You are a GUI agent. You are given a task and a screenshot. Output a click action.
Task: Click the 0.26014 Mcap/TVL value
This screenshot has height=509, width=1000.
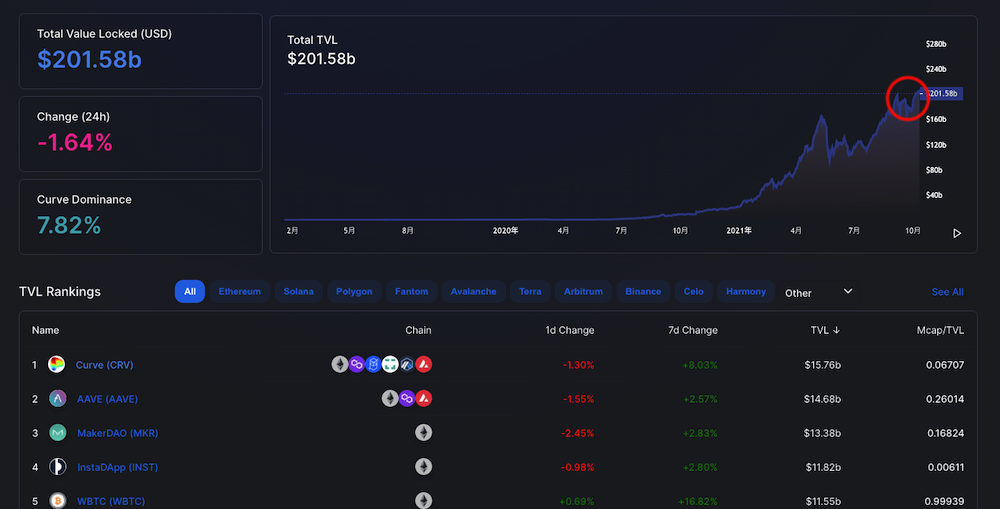click(x=945, y=399)
